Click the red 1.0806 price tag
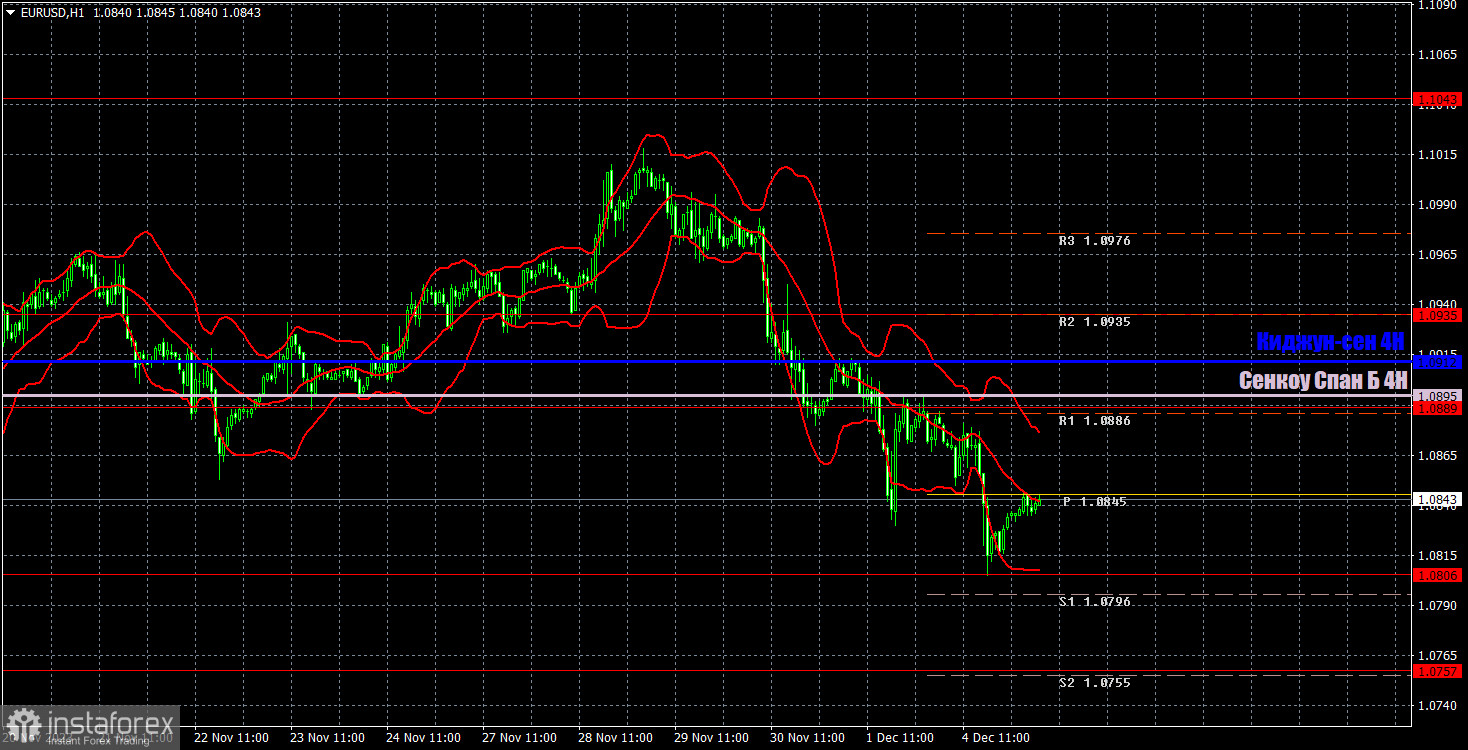Screen dimensions: 1468x750 (x=1438, y=575)
